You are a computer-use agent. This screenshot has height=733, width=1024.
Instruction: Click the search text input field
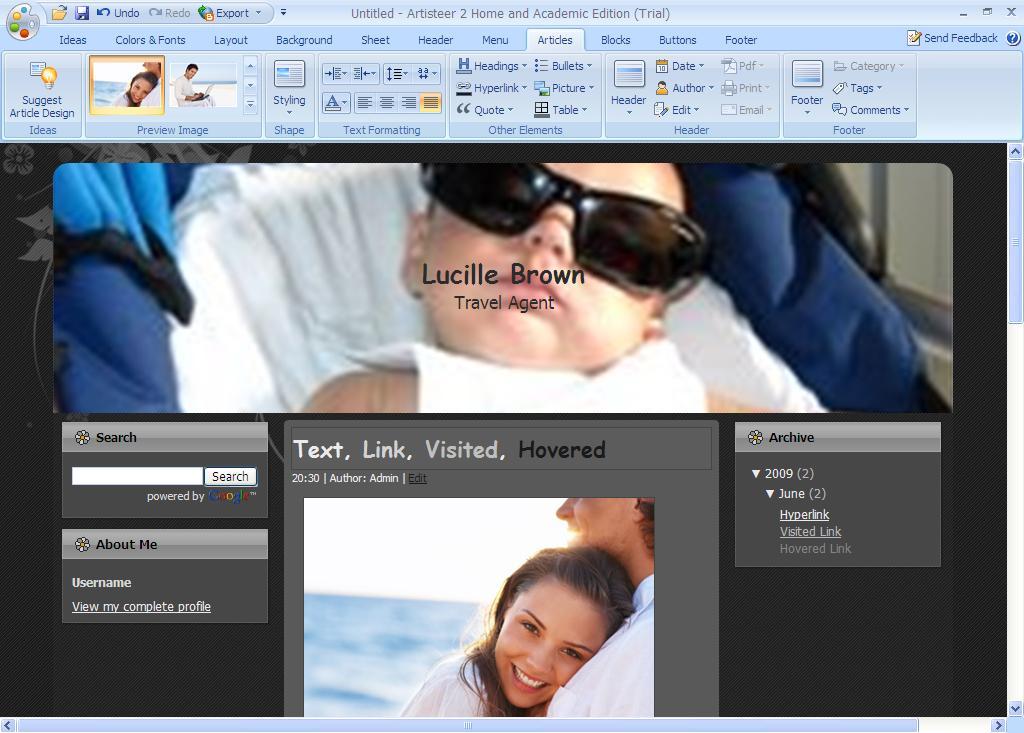pos(137,477)
